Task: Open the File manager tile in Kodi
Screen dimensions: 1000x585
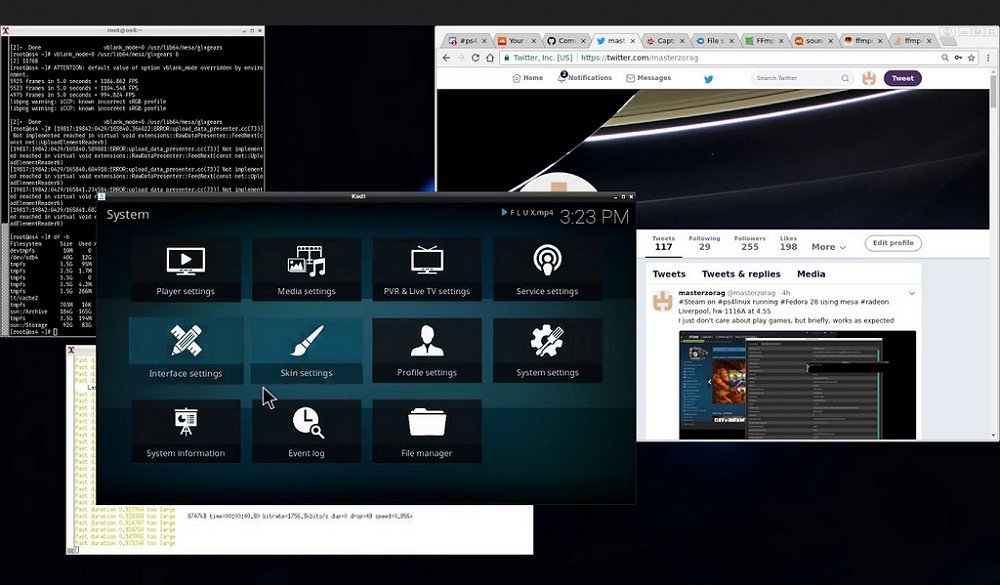Action: (x=427, y=431)
